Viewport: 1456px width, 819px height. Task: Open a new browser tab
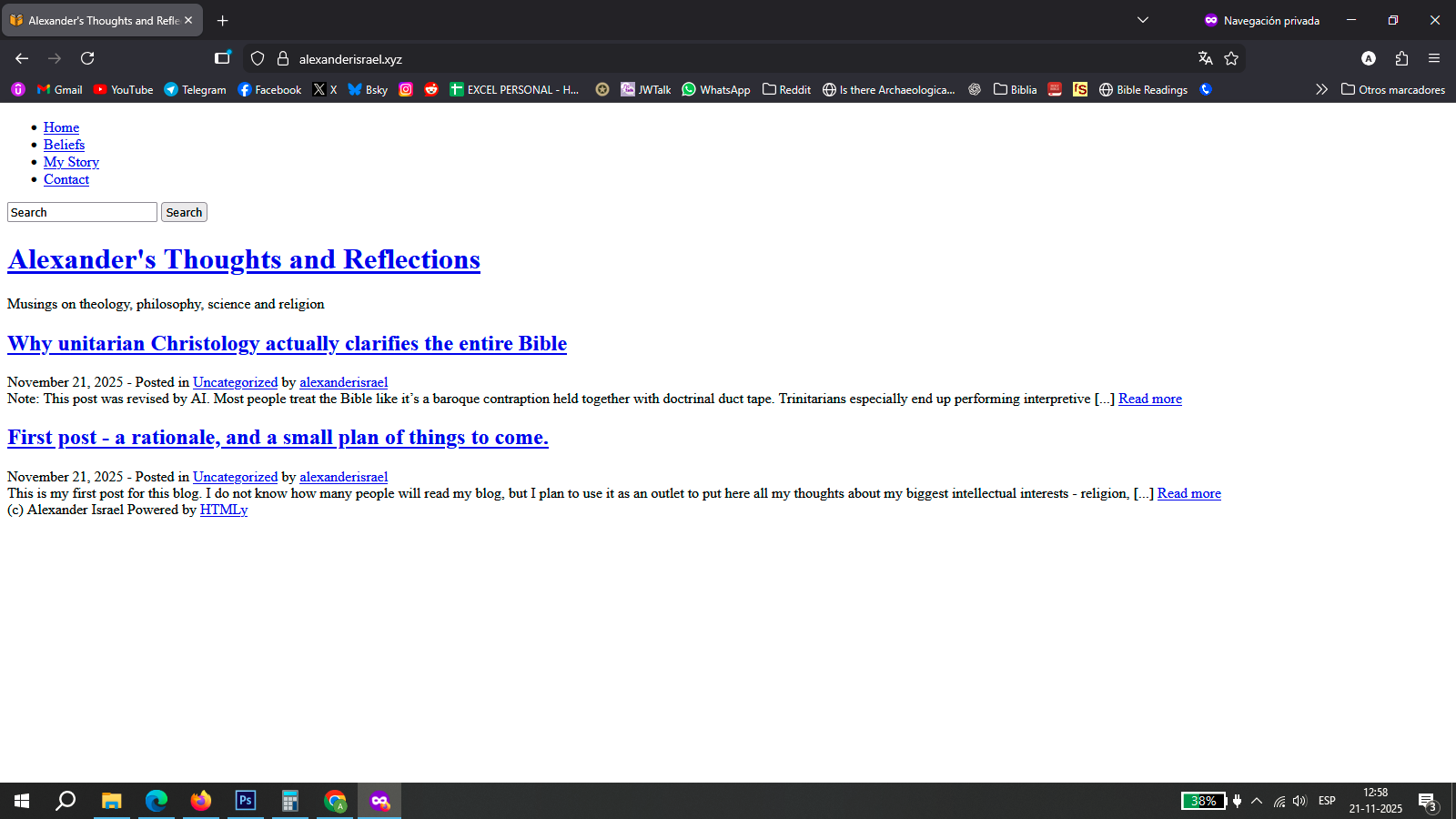click(x=223, y=20)
